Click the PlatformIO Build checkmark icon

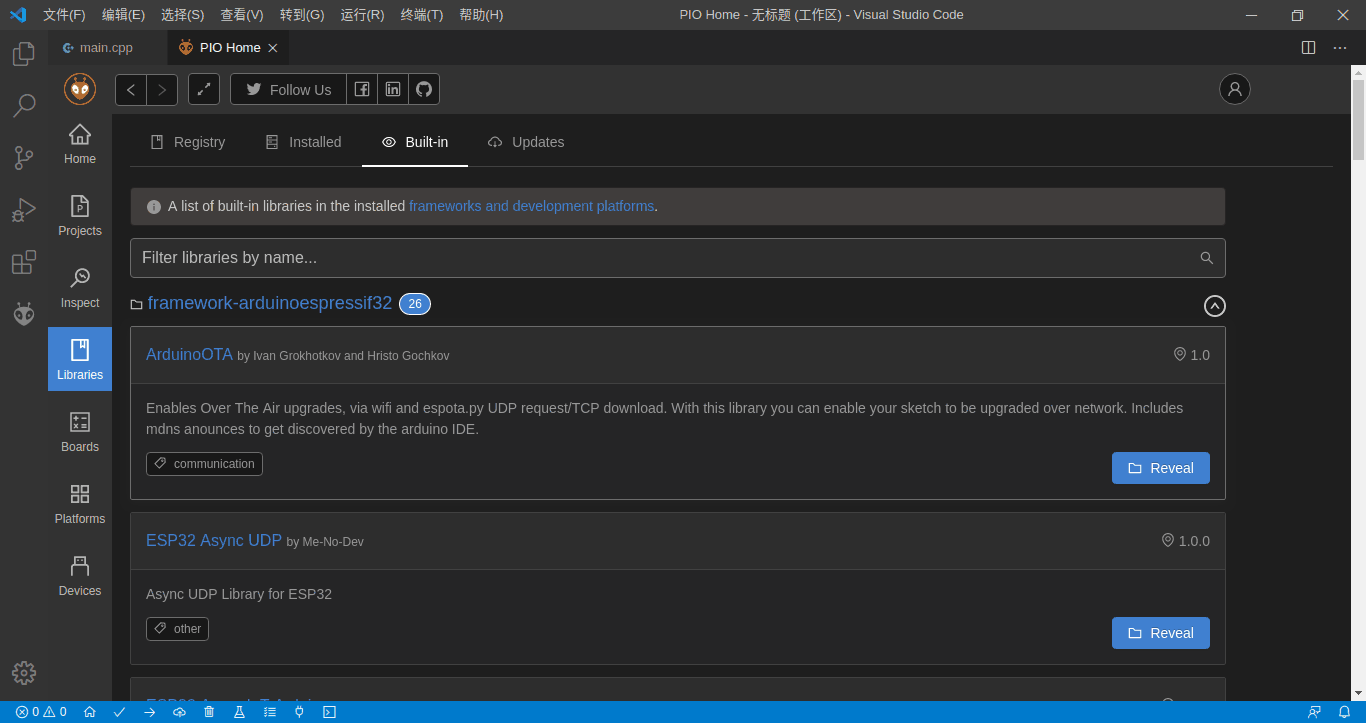click(120, 712)
